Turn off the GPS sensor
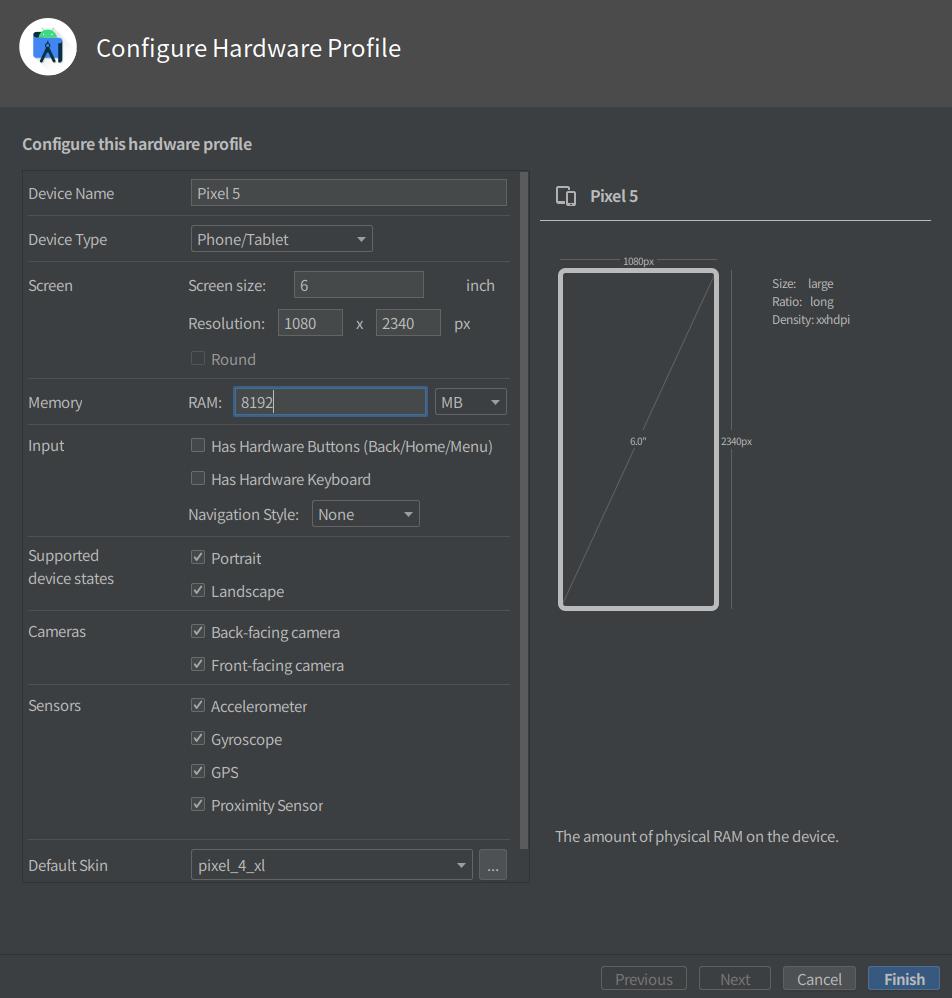The image size is (952, 998). click(x=197, y=771)
